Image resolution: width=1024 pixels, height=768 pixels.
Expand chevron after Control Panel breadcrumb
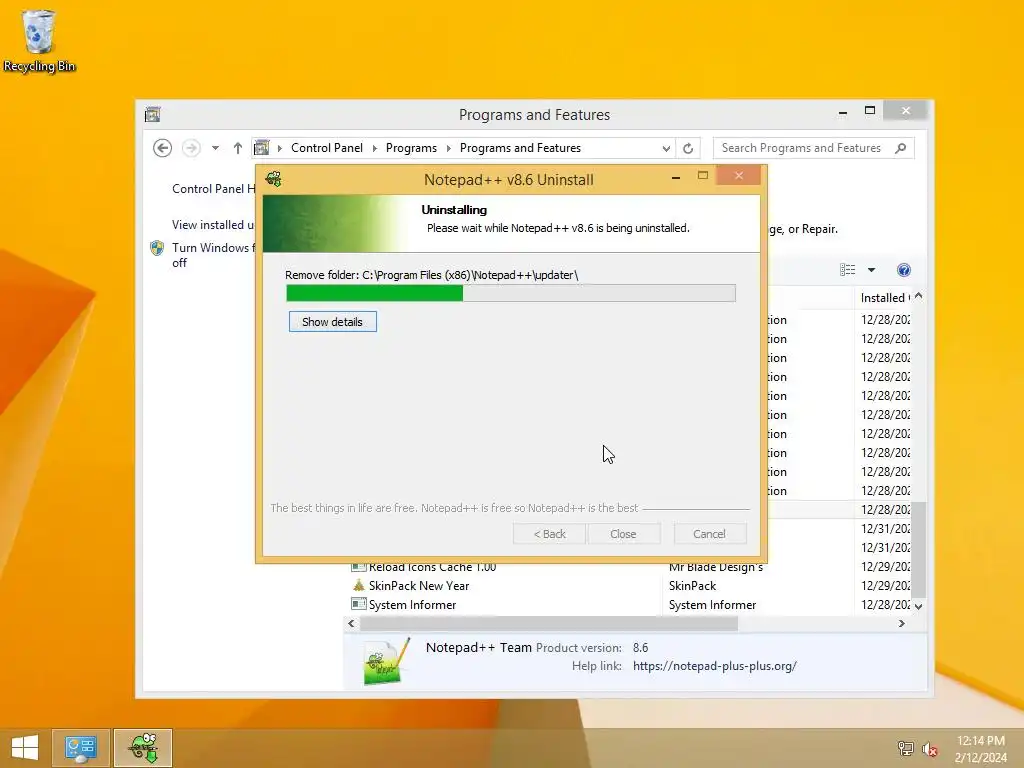[375, 148]
